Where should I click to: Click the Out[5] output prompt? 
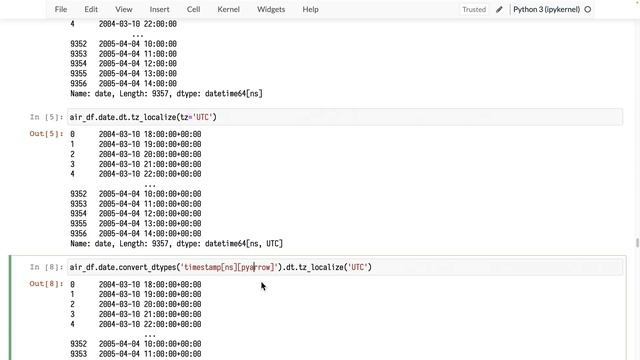click(46, 134)
